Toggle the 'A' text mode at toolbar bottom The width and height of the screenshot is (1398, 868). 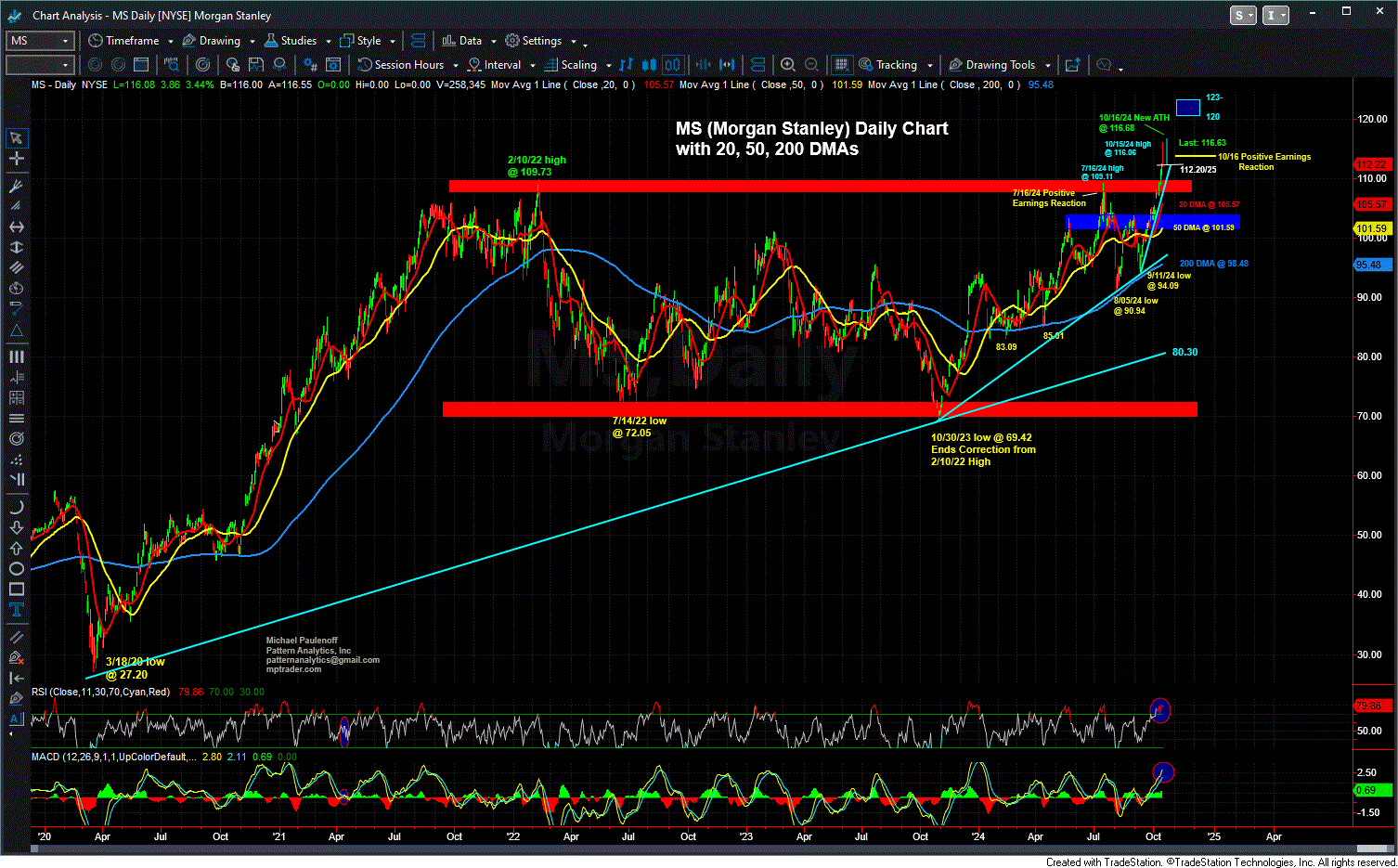click(16, 719)
